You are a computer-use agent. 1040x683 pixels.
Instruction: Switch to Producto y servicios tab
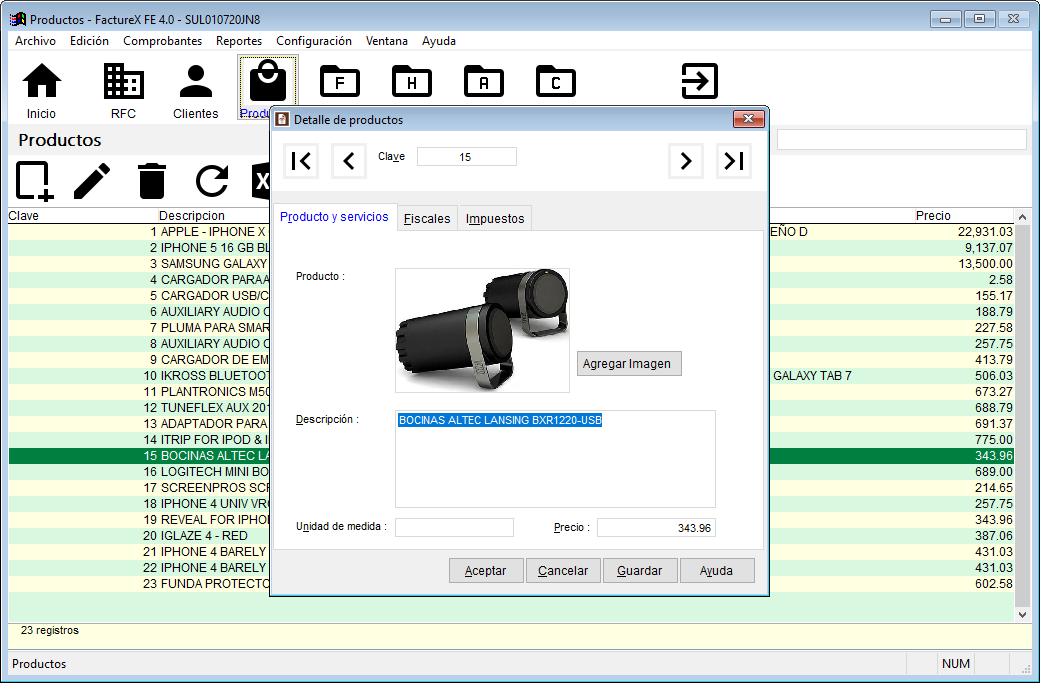coord(334,217)
